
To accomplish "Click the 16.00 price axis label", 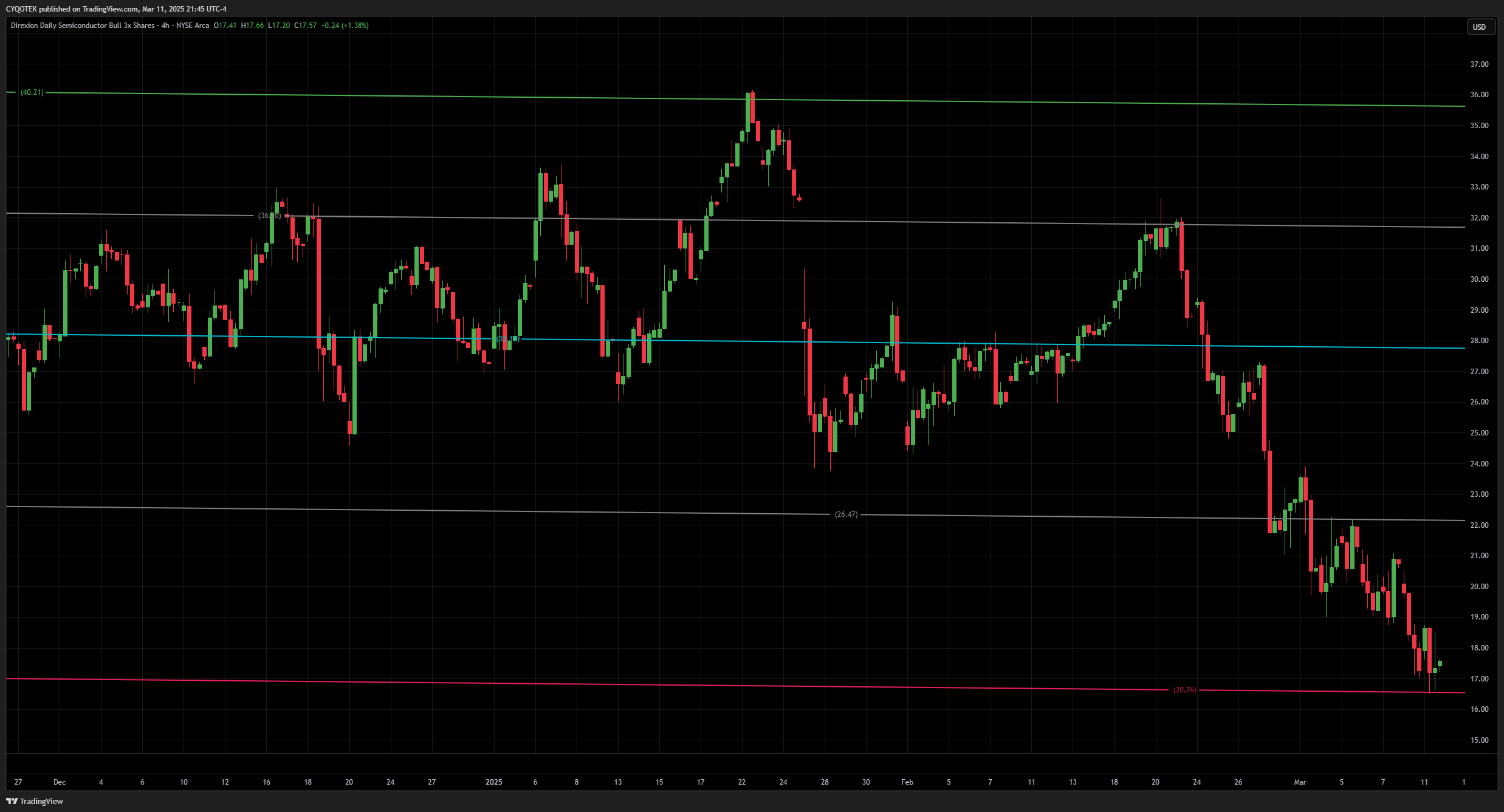I will [x=1479, y=709].
